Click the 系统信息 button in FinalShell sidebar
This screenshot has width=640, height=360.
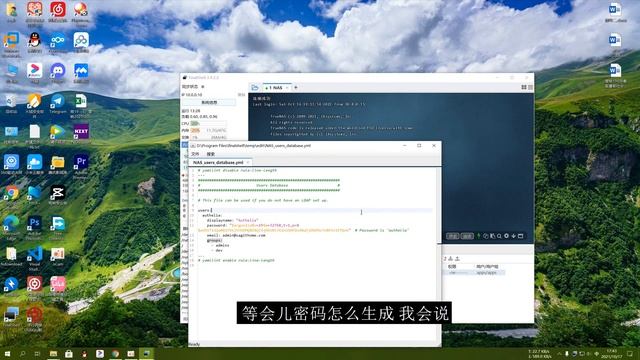[209, 102]
